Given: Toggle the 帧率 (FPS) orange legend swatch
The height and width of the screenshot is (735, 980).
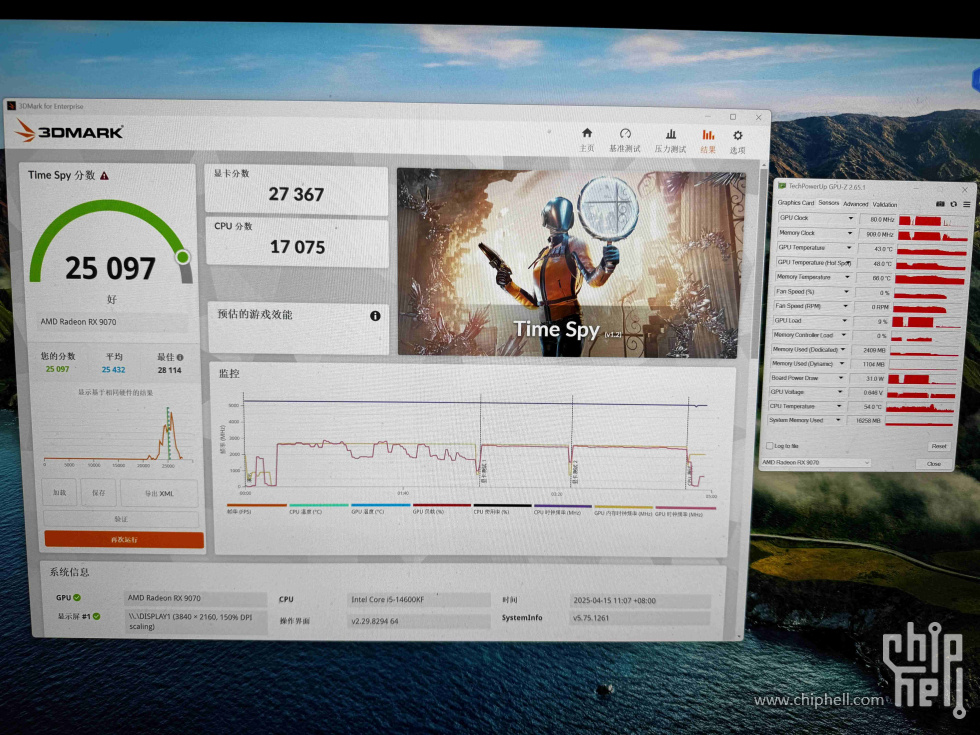Looking at the screenshot, I should click(257, 505).
